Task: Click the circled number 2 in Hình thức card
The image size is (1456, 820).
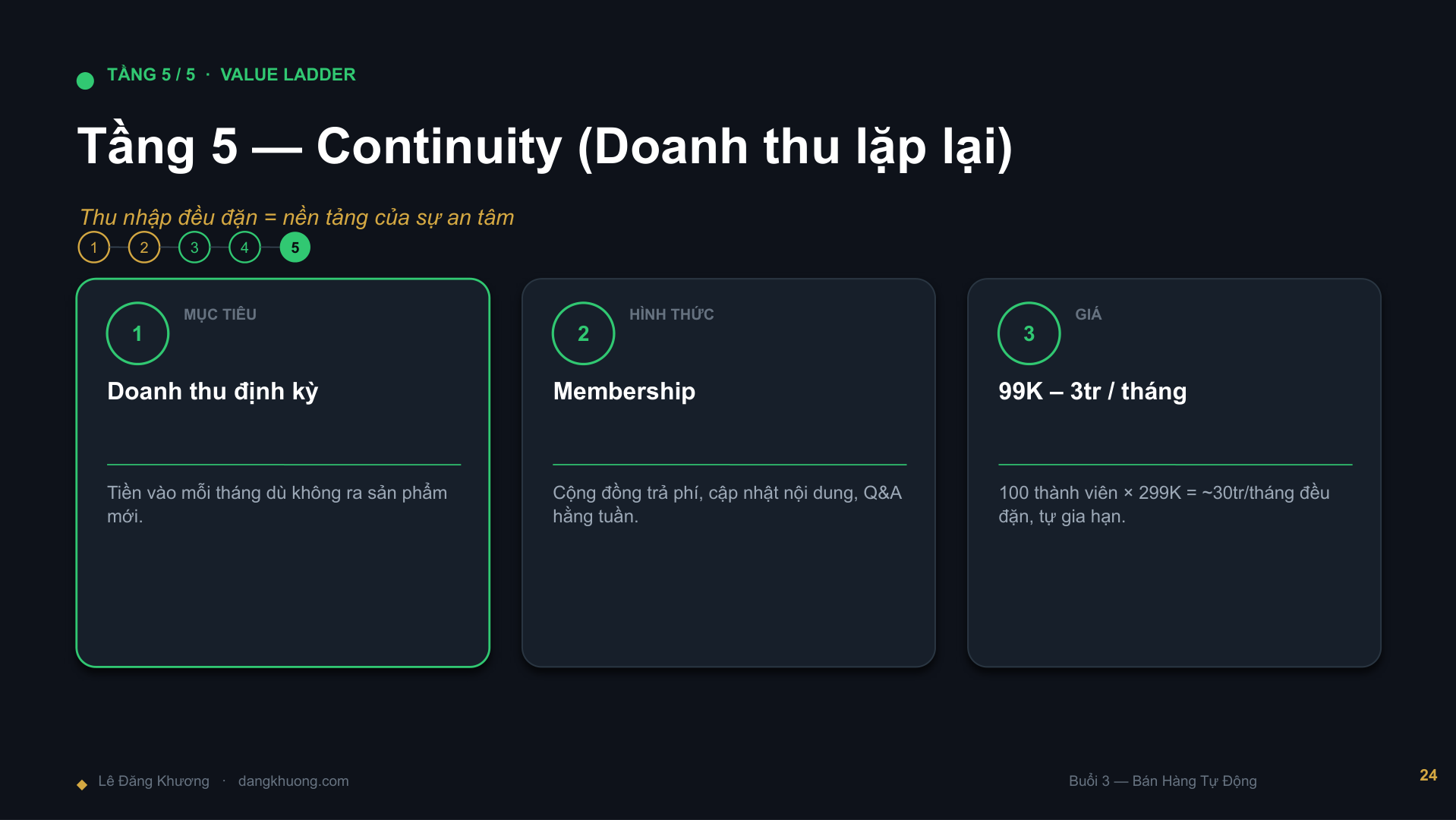Action: (583, 333)
